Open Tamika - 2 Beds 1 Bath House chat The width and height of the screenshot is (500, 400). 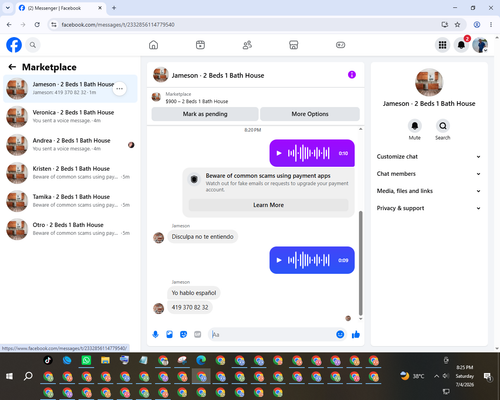click(x=70, y=201)
